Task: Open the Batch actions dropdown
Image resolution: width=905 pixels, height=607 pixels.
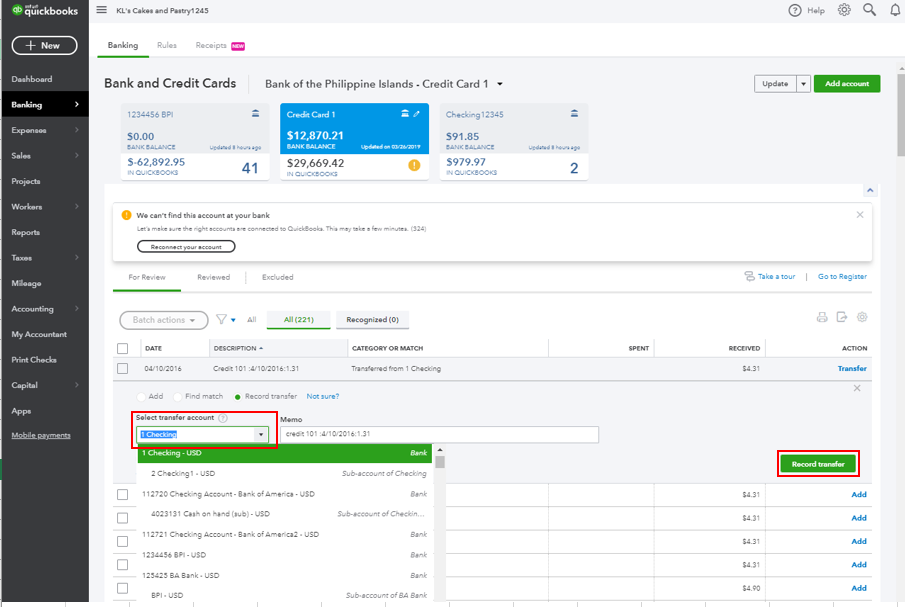Action: [x=164, y=320]
